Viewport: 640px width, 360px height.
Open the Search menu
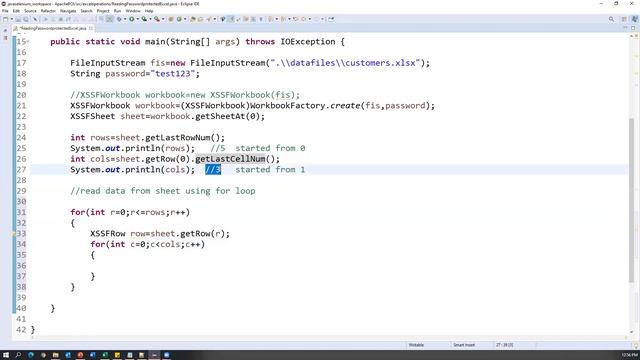(x=86, y=11)
